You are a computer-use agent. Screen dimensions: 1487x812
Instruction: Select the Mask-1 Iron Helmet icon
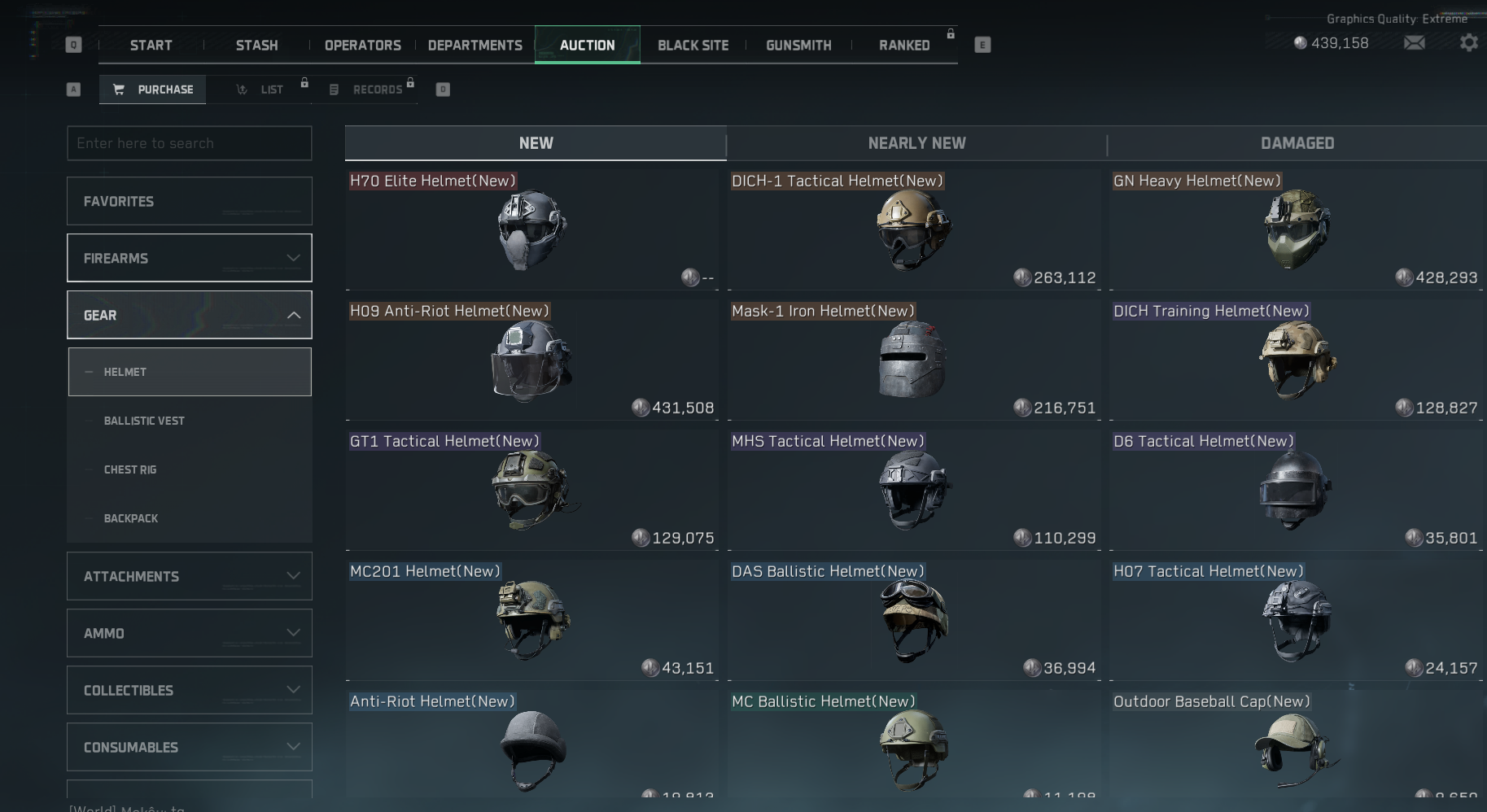[x=913, y=360]
